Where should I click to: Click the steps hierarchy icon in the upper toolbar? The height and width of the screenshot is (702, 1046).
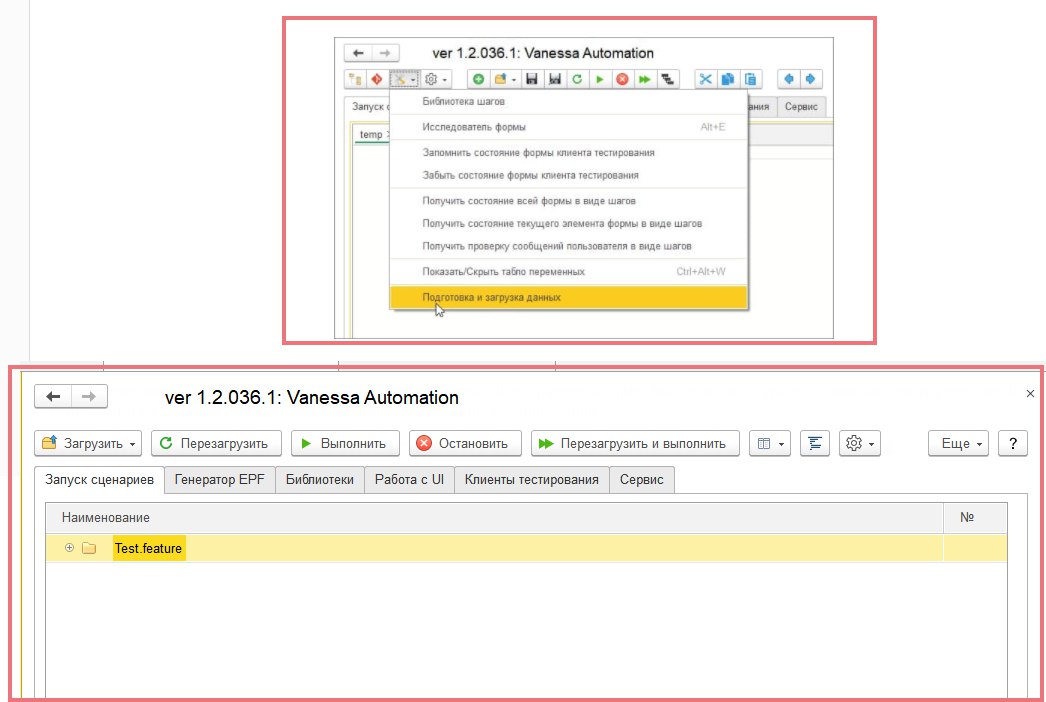click(667, 79)
